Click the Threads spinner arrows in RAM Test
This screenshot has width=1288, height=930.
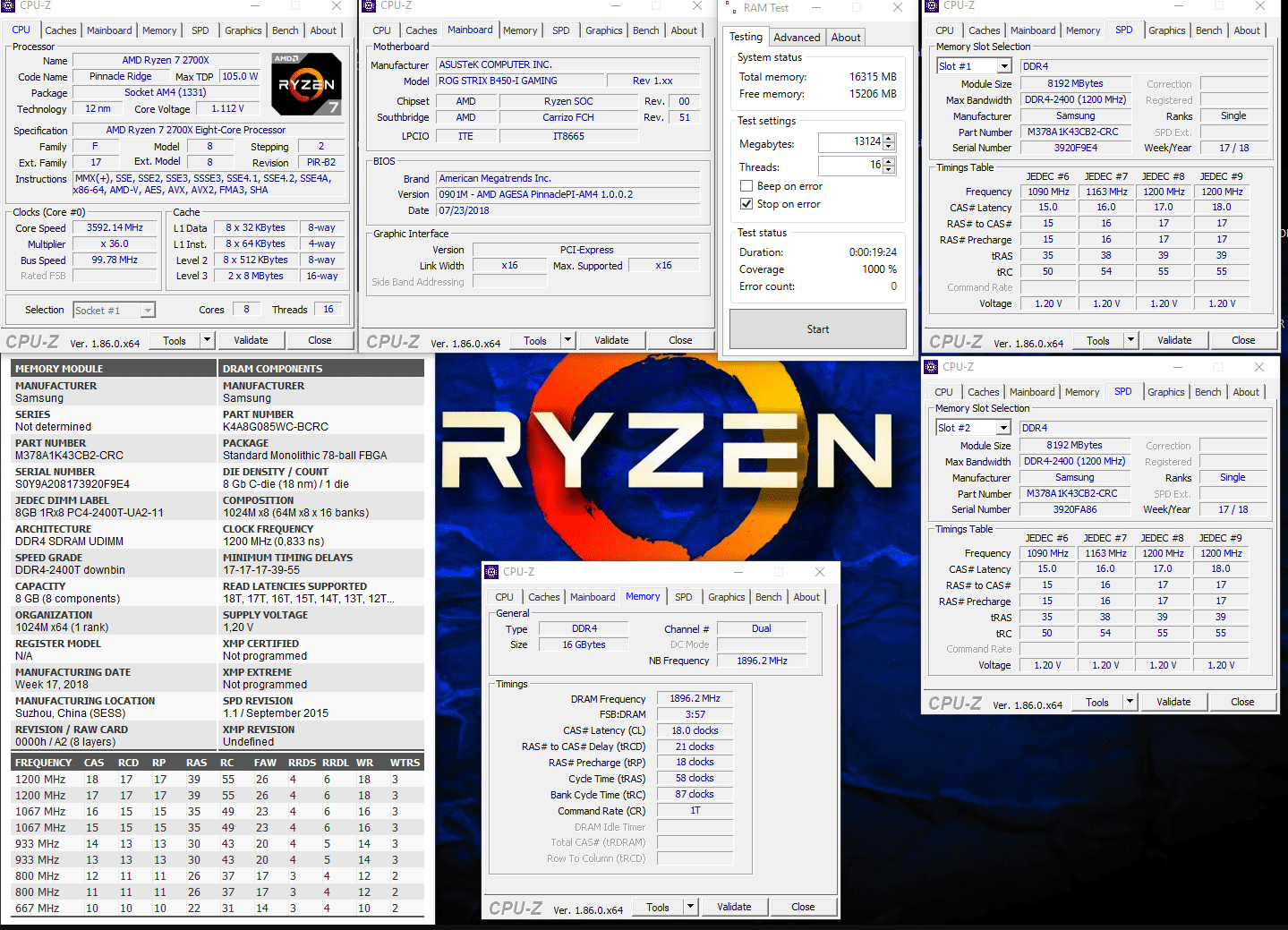pyautogui.click(x=889, y=166)
